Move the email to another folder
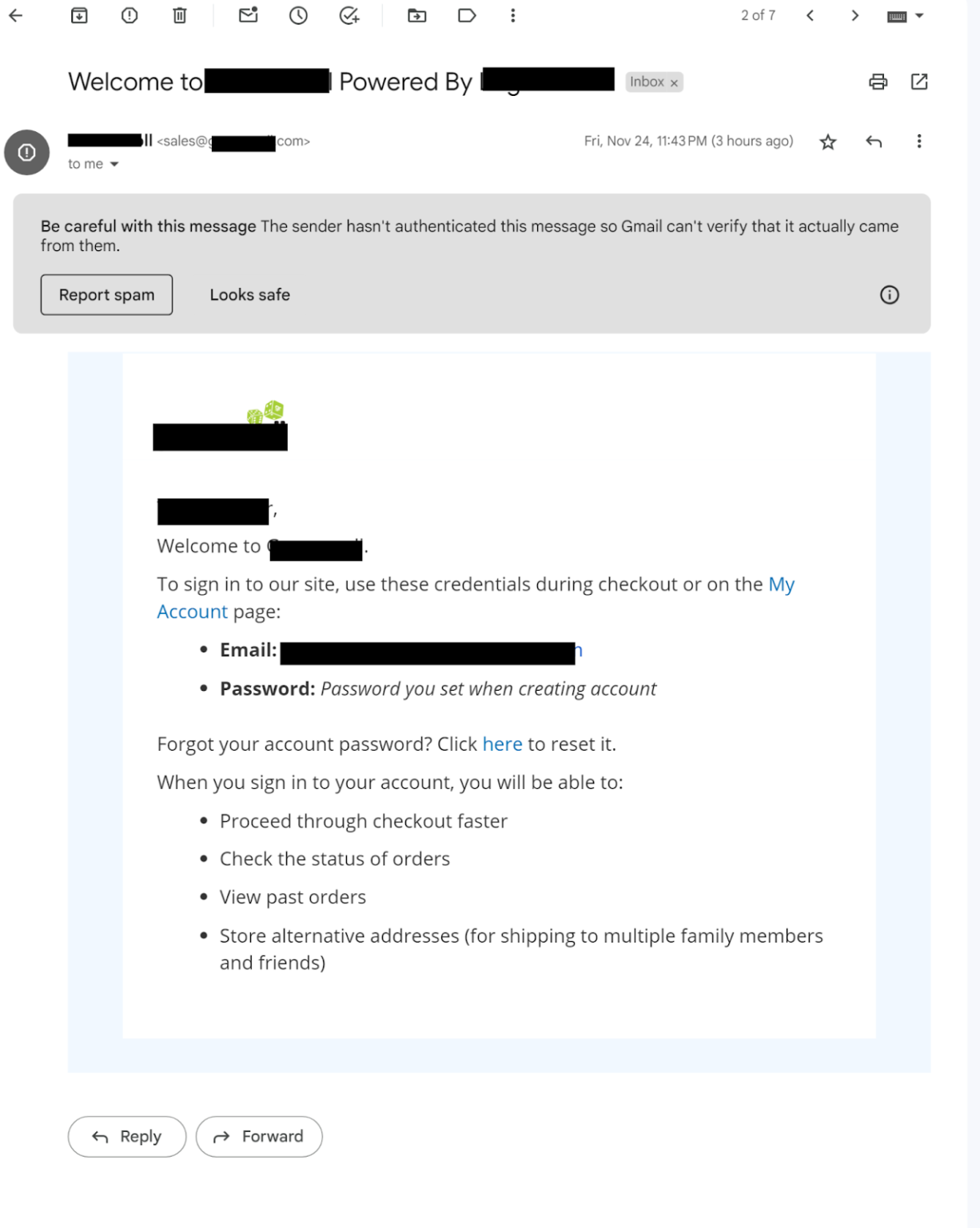 (x=416, y=15)
